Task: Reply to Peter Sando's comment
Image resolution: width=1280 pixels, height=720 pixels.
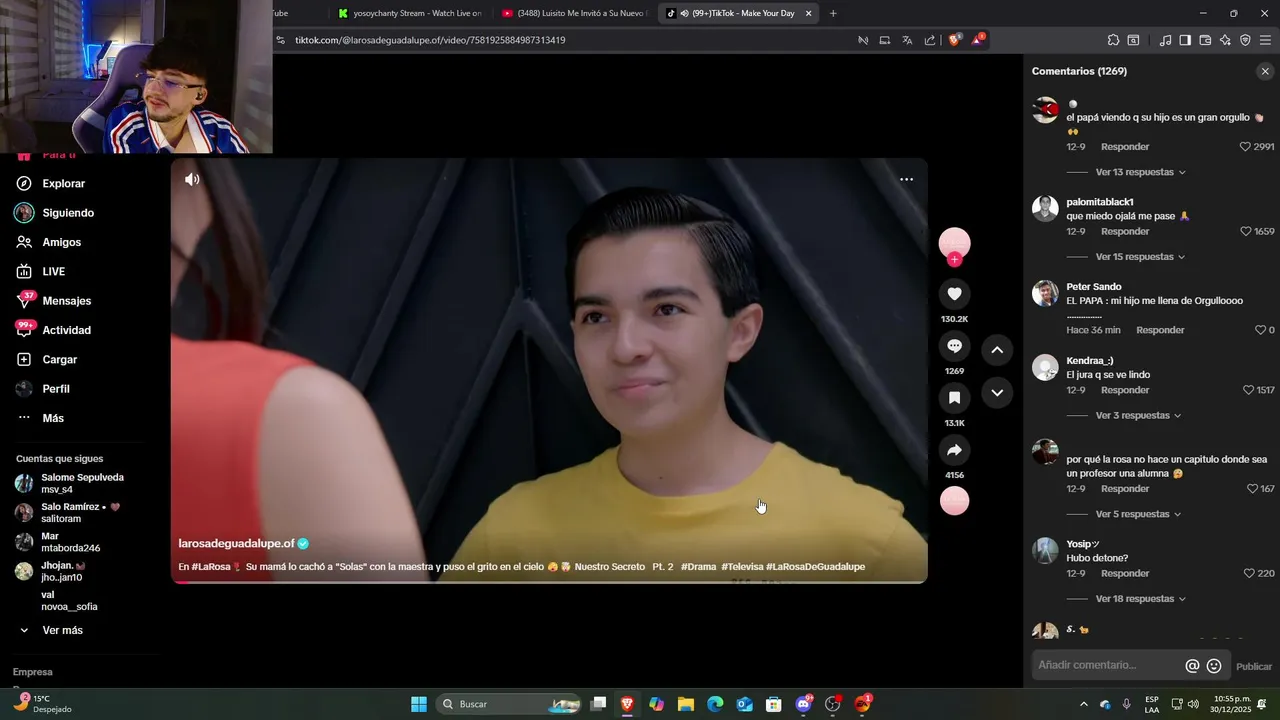Action: coord(1160,330)
